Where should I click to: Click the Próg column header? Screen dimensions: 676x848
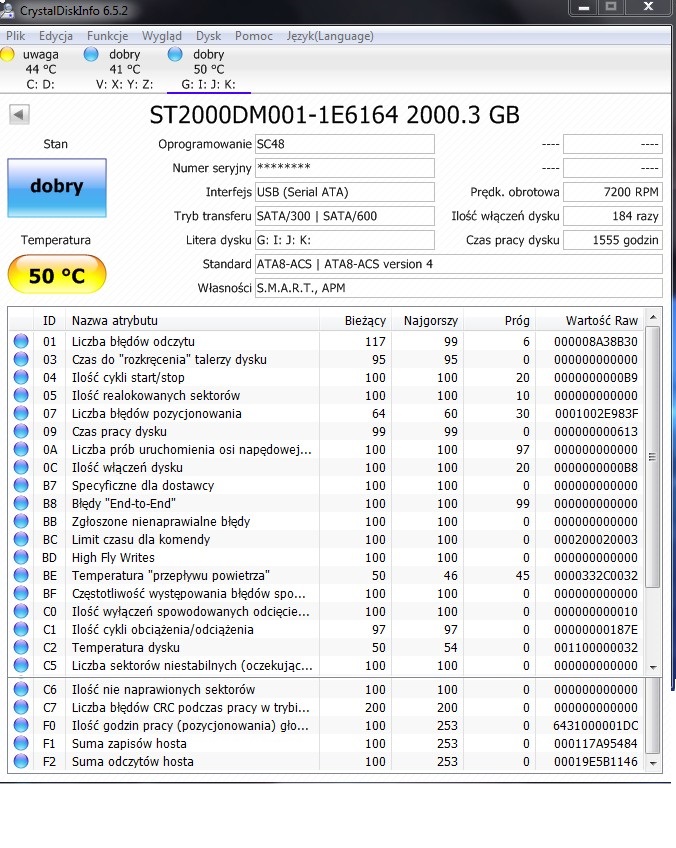click(x=500, y=320)
